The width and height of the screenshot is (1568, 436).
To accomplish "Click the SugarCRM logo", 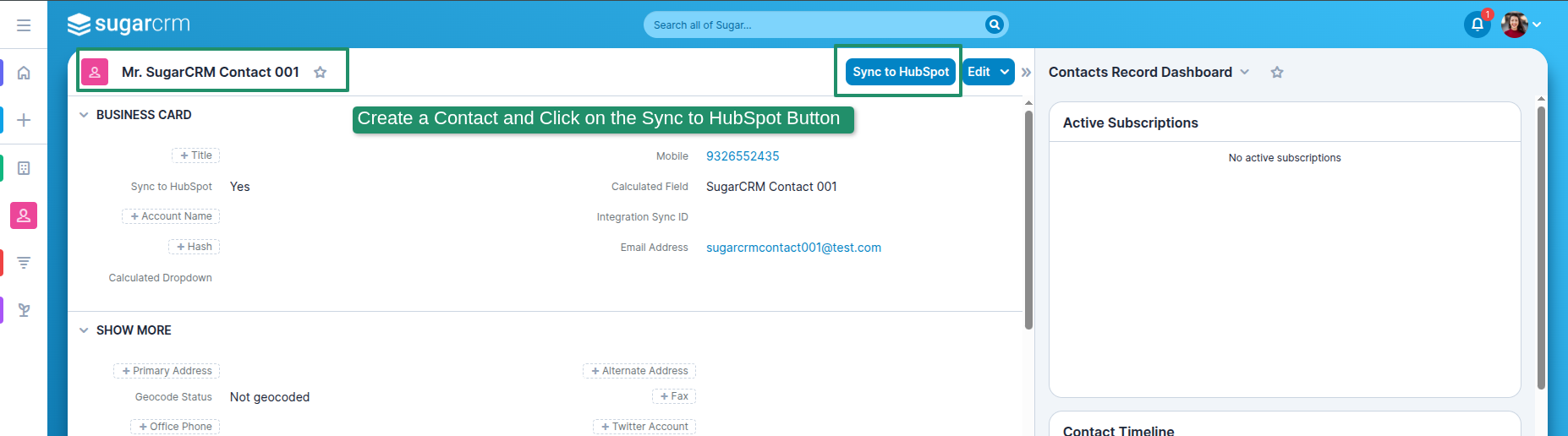I will [129, 25].
